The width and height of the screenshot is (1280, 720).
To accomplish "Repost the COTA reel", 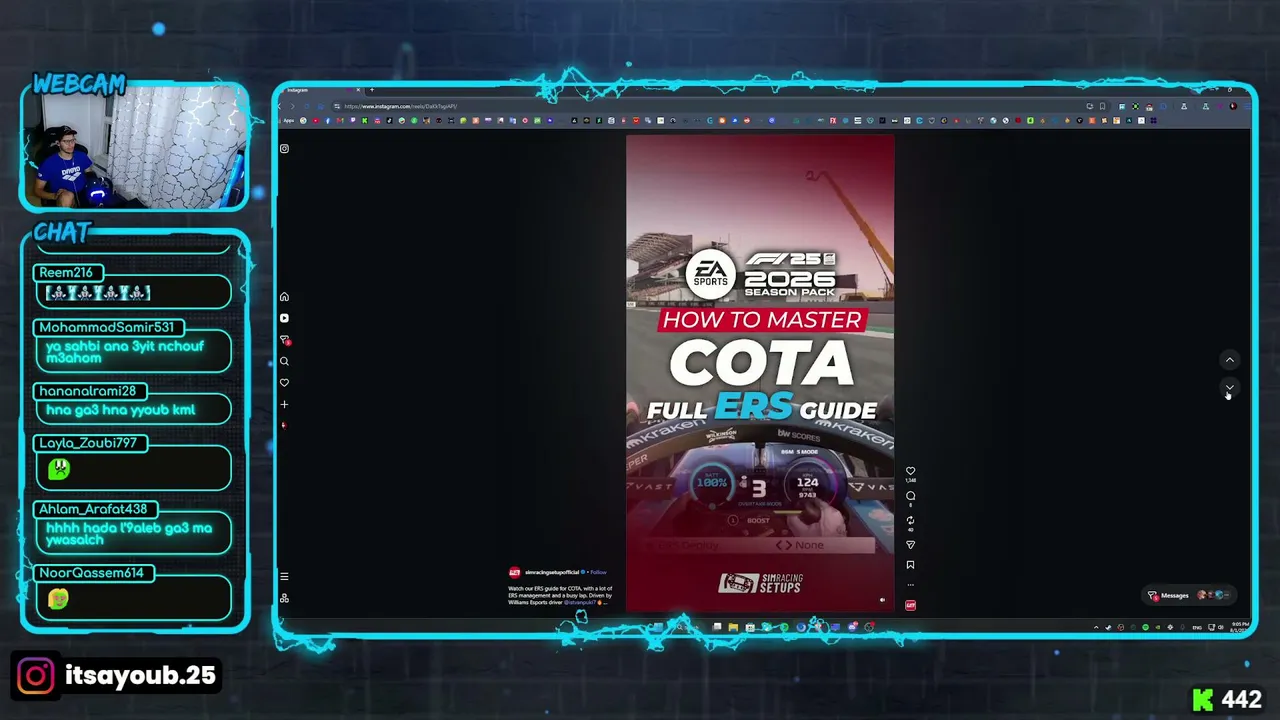I will 910,521.
